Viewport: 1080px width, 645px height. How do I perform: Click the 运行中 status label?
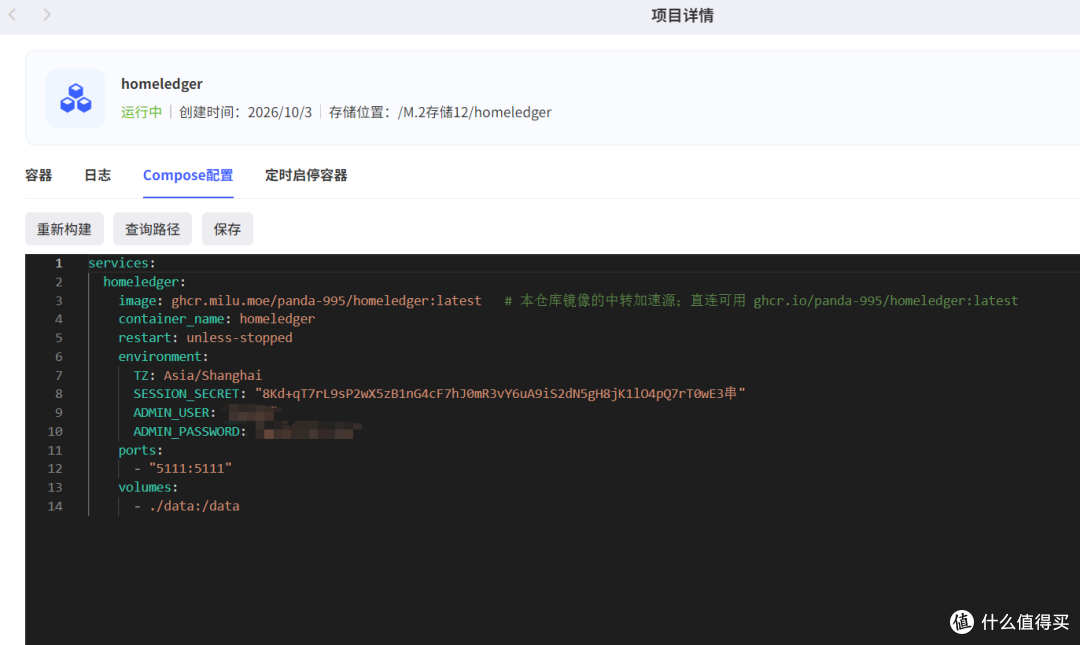point(141,112)
